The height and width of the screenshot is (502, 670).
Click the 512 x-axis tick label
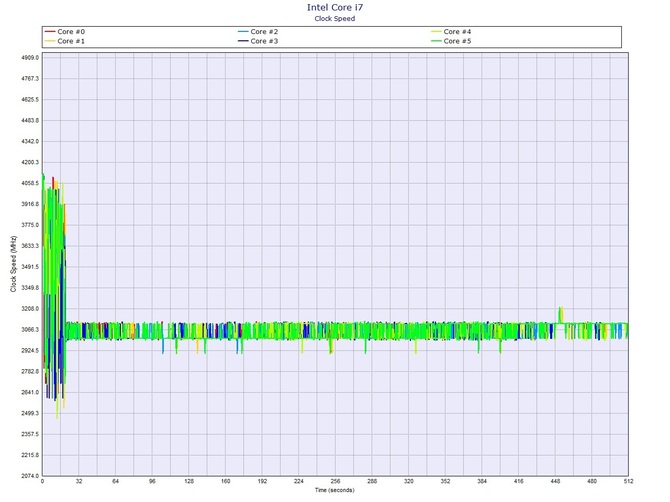coord(628,481)
